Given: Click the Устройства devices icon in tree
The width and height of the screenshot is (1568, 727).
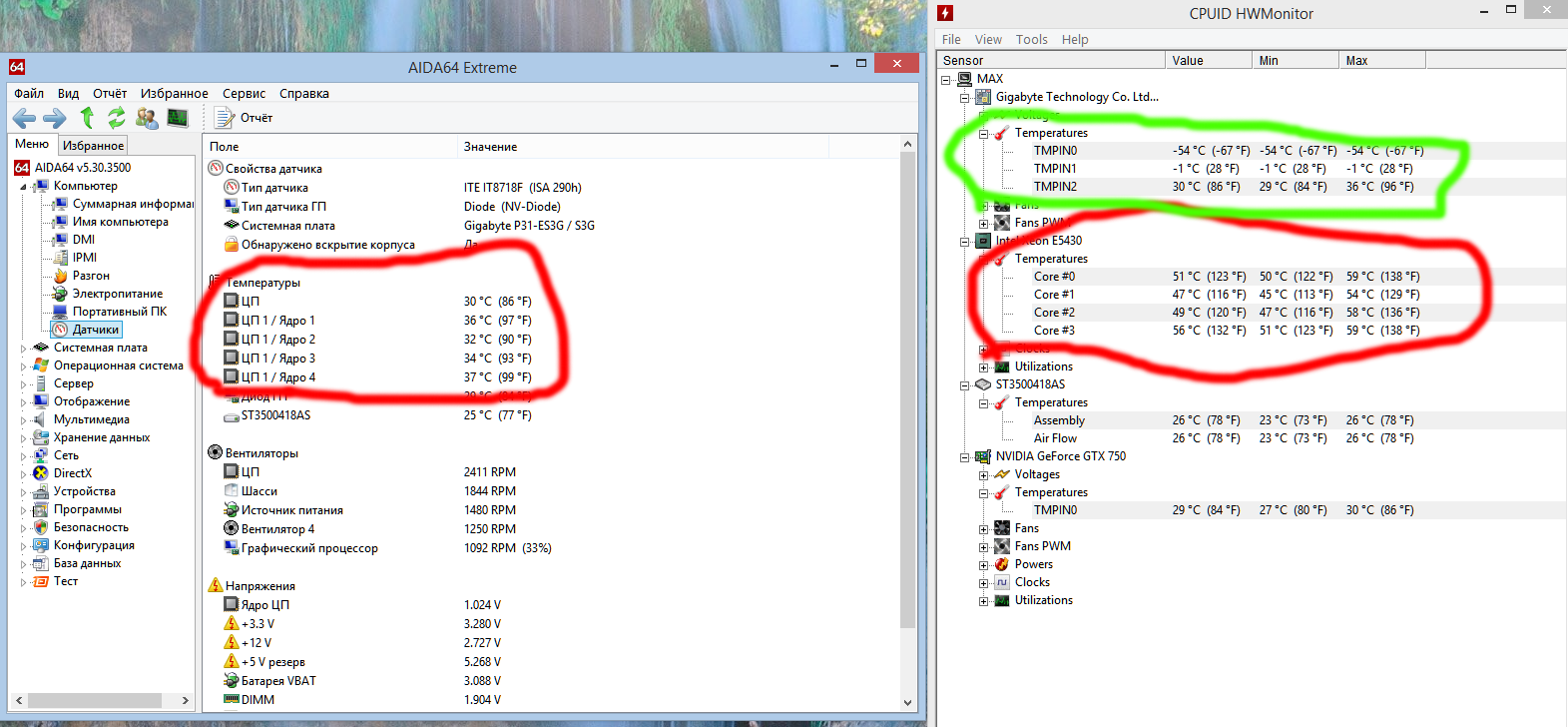Looking at the screenshot, I should [x=41, y=491].
